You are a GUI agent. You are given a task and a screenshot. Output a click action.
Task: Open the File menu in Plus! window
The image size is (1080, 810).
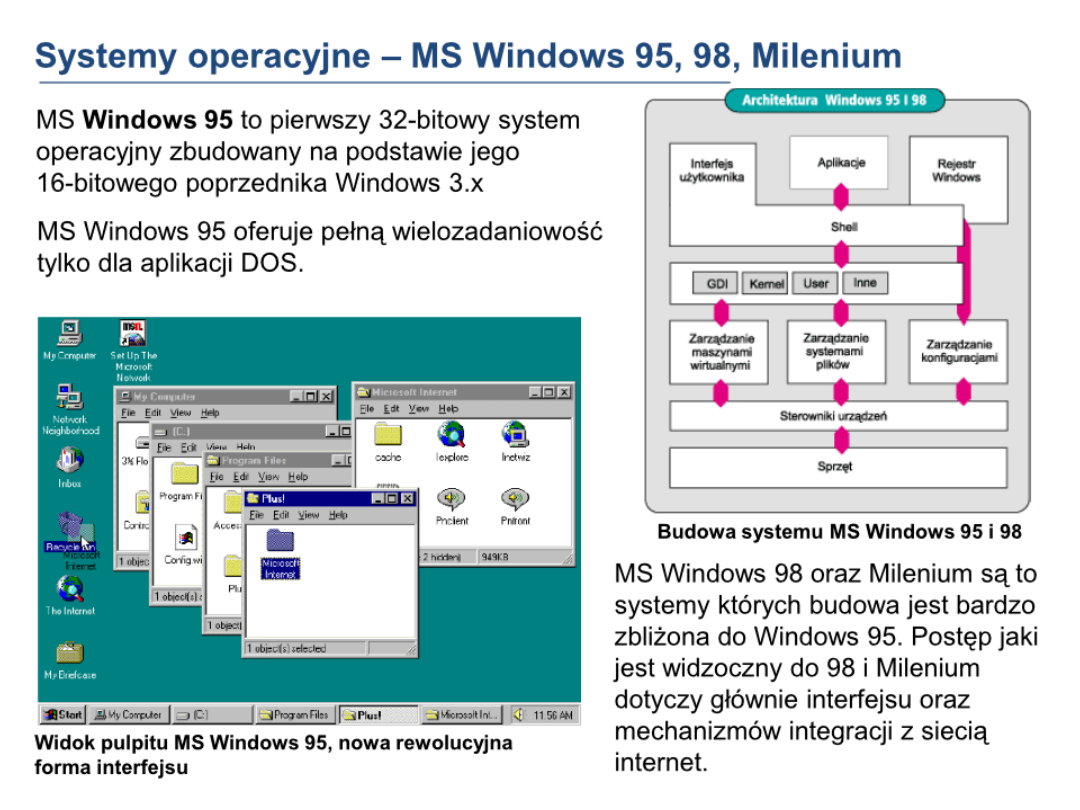(x=256, y=515)
